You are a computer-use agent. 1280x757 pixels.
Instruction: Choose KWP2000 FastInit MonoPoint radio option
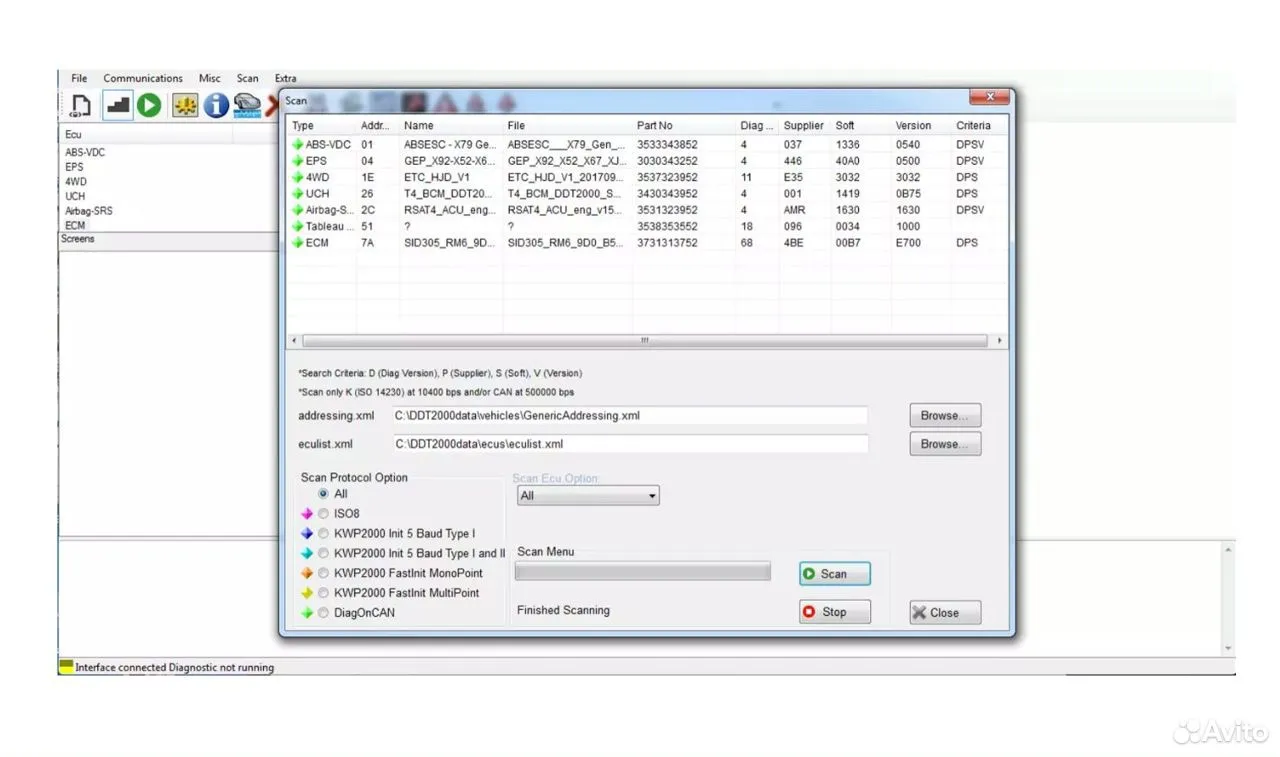[x=323, y=573]
